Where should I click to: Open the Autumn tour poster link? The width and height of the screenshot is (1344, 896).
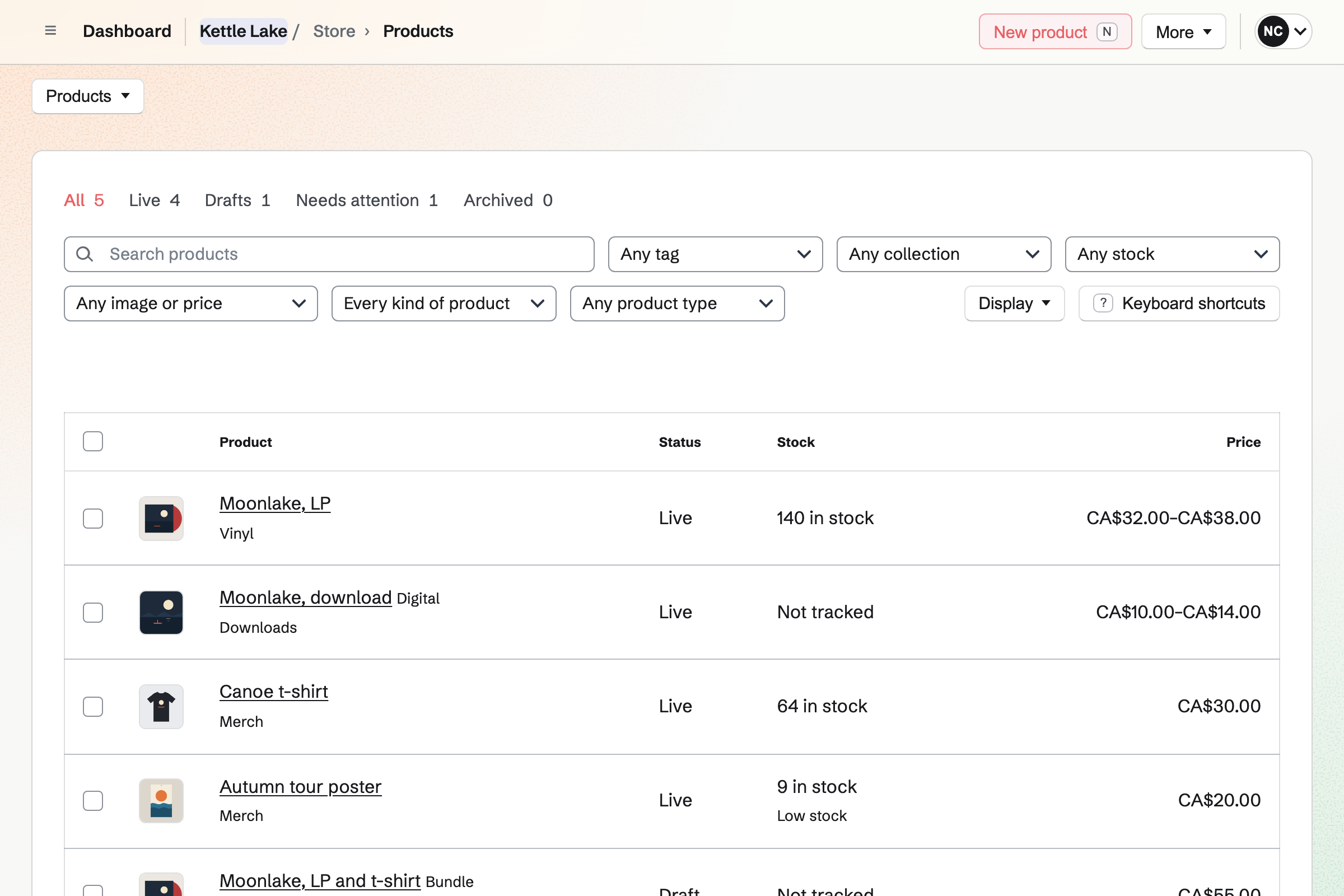[300, 787]
